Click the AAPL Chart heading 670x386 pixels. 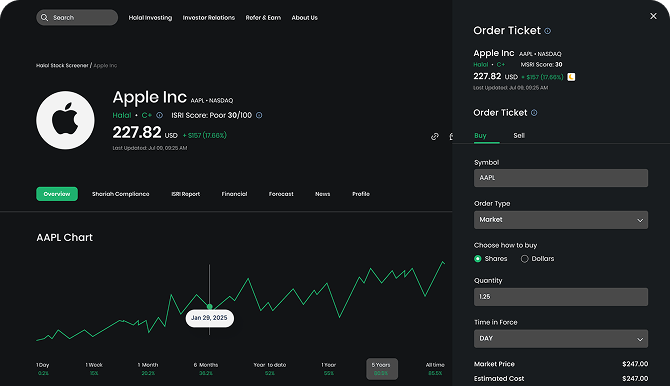(x=65, y=237)
